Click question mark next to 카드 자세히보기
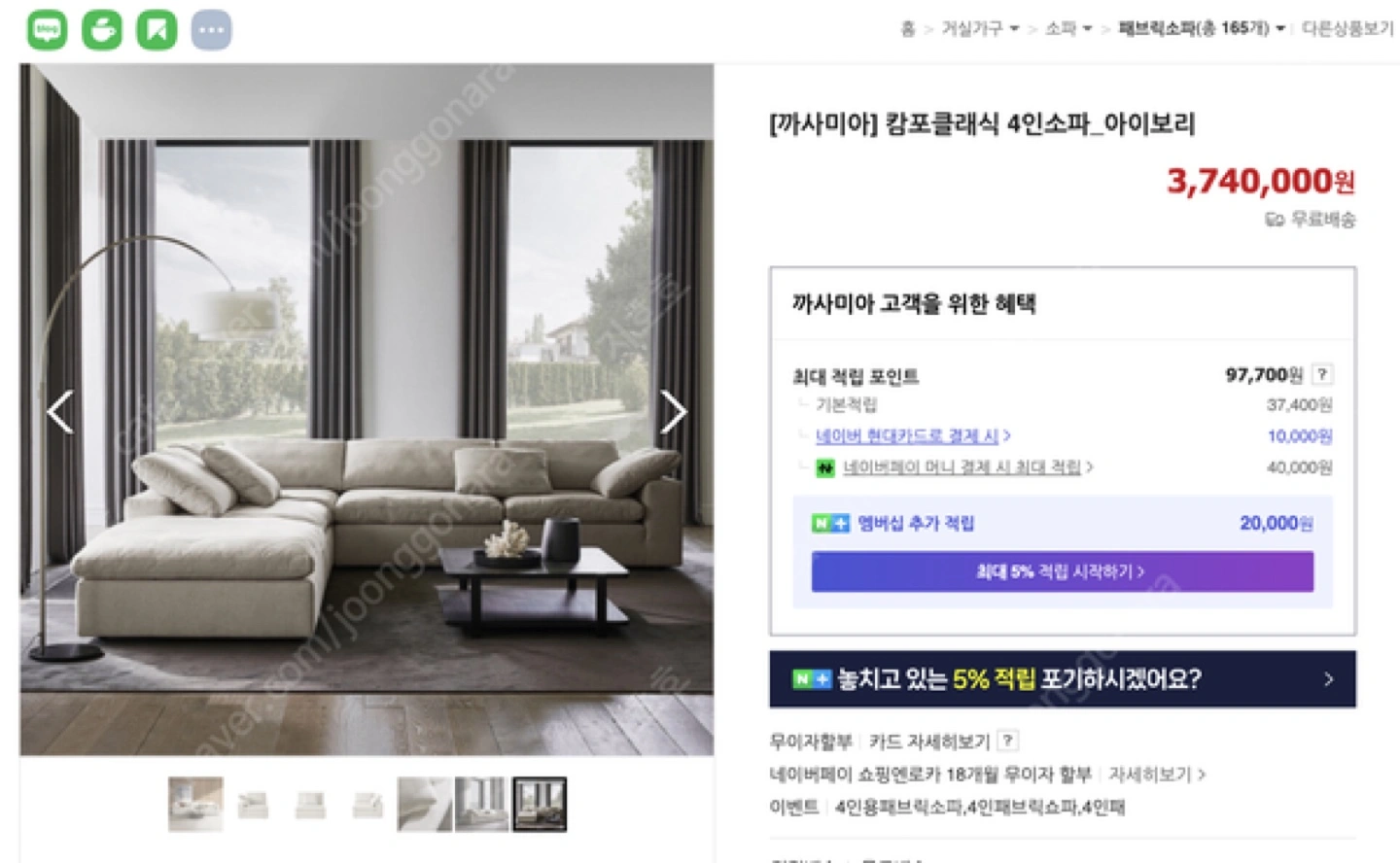The height and width of the screenshot is (863, 1400). tap(1008, 741)
